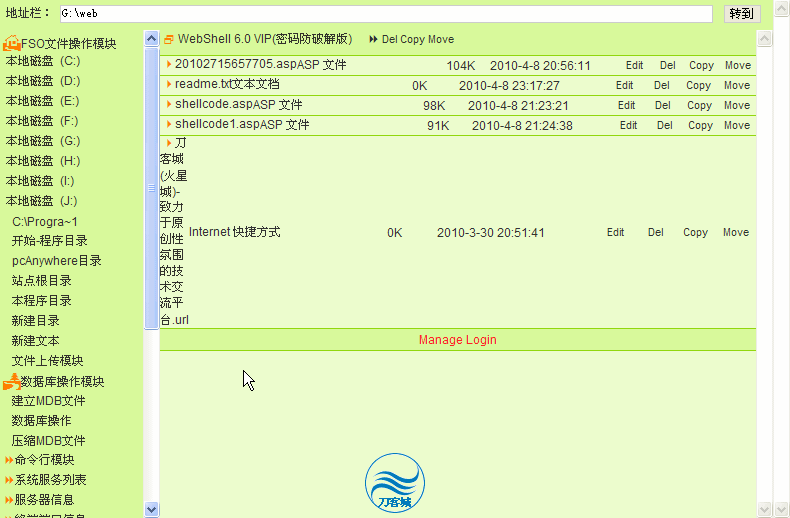Click the left pane scroll-down arrow
The width and height of the screenshot is (790, 518).
(151, 509)
